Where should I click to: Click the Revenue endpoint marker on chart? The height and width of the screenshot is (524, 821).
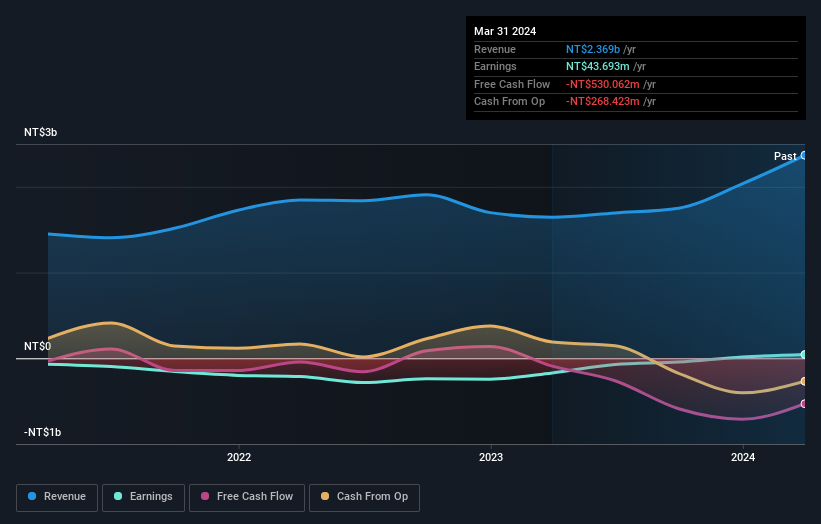pyautogui.click(x=804, y=155)
